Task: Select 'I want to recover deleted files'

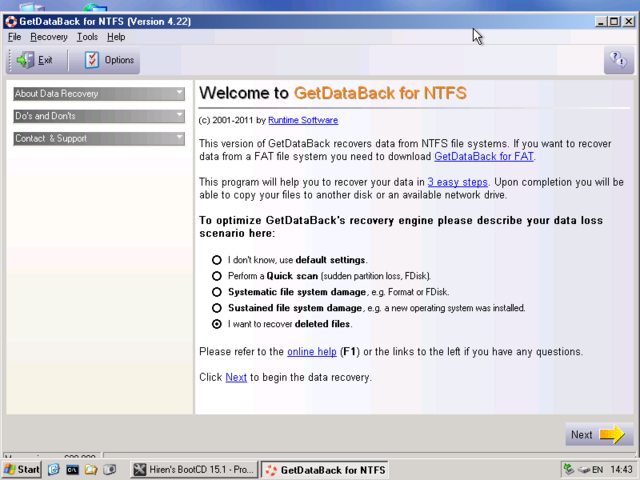Action: click(217, 324)
